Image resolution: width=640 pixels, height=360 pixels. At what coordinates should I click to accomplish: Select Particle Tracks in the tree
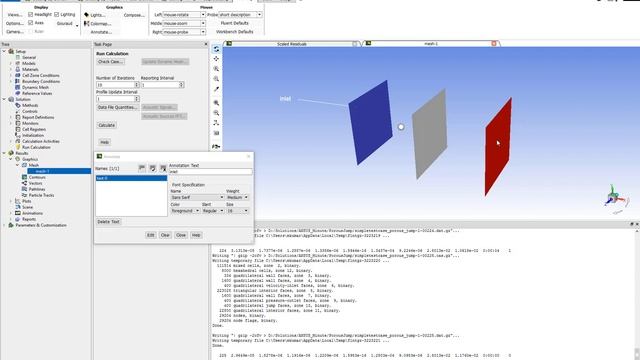(x=41, y=195)
